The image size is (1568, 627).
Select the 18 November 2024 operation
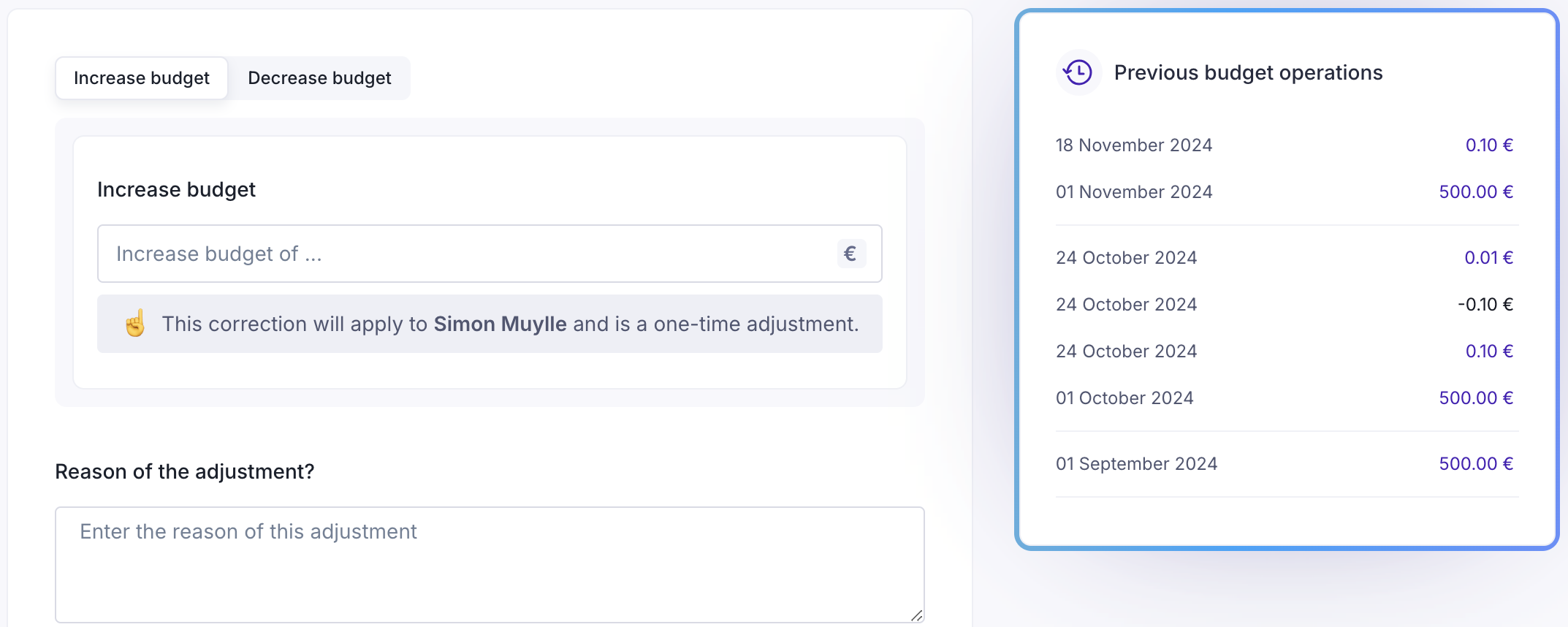coord(1134,145)
